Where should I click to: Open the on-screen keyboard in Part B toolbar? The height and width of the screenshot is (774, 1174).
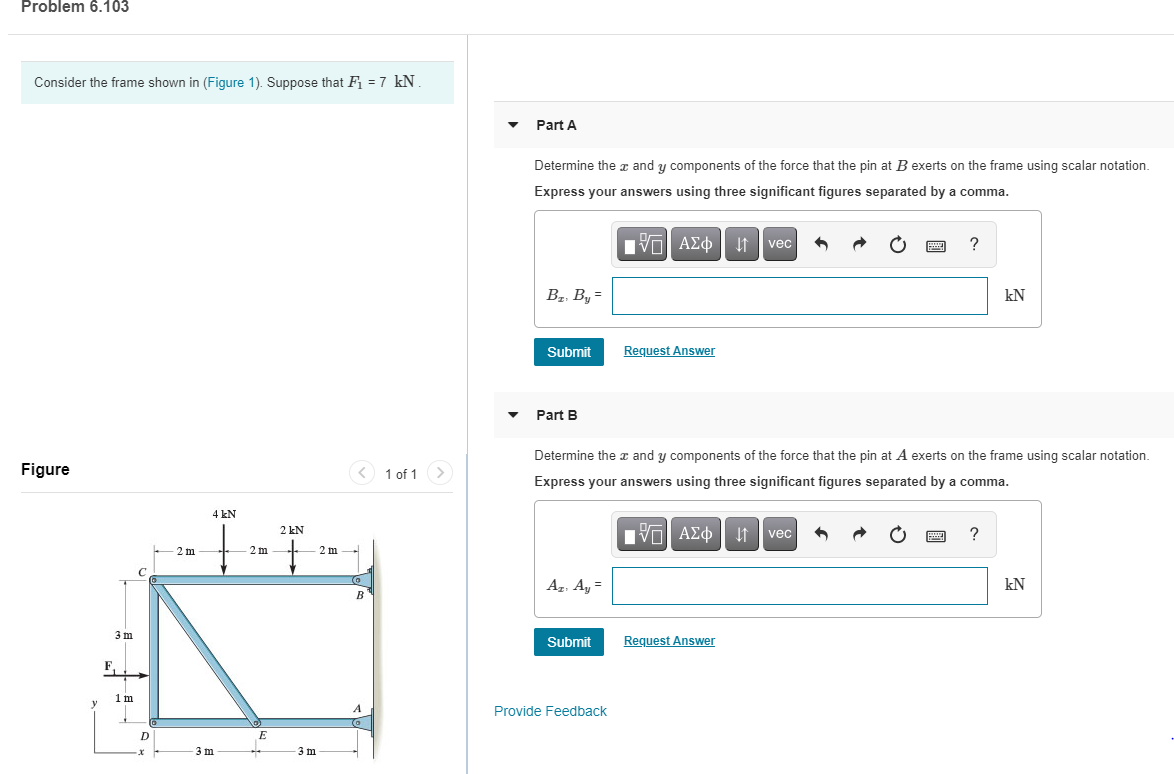(936, 533)
